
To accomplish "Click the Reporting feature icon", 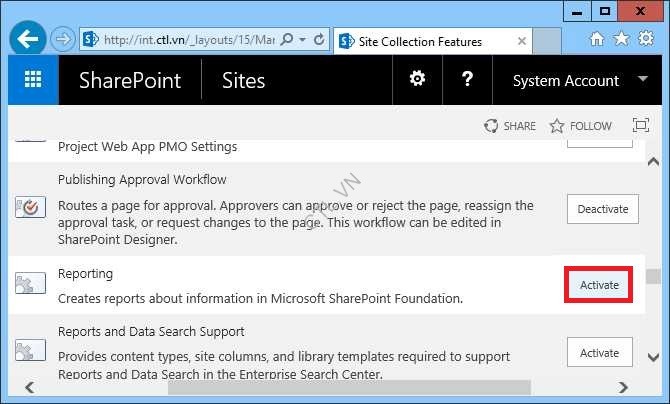I will (x=30, y=283).
